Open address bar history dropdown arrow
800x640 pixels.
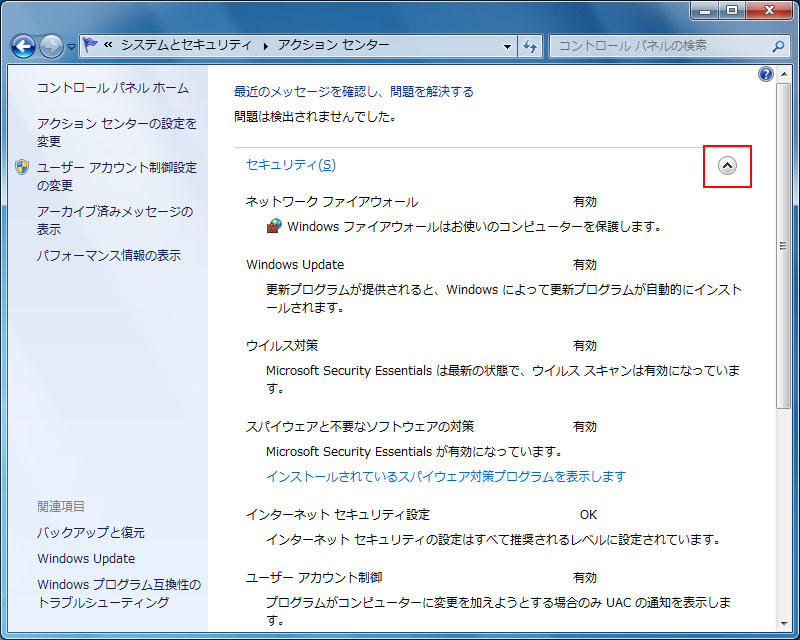pos(507,46)
